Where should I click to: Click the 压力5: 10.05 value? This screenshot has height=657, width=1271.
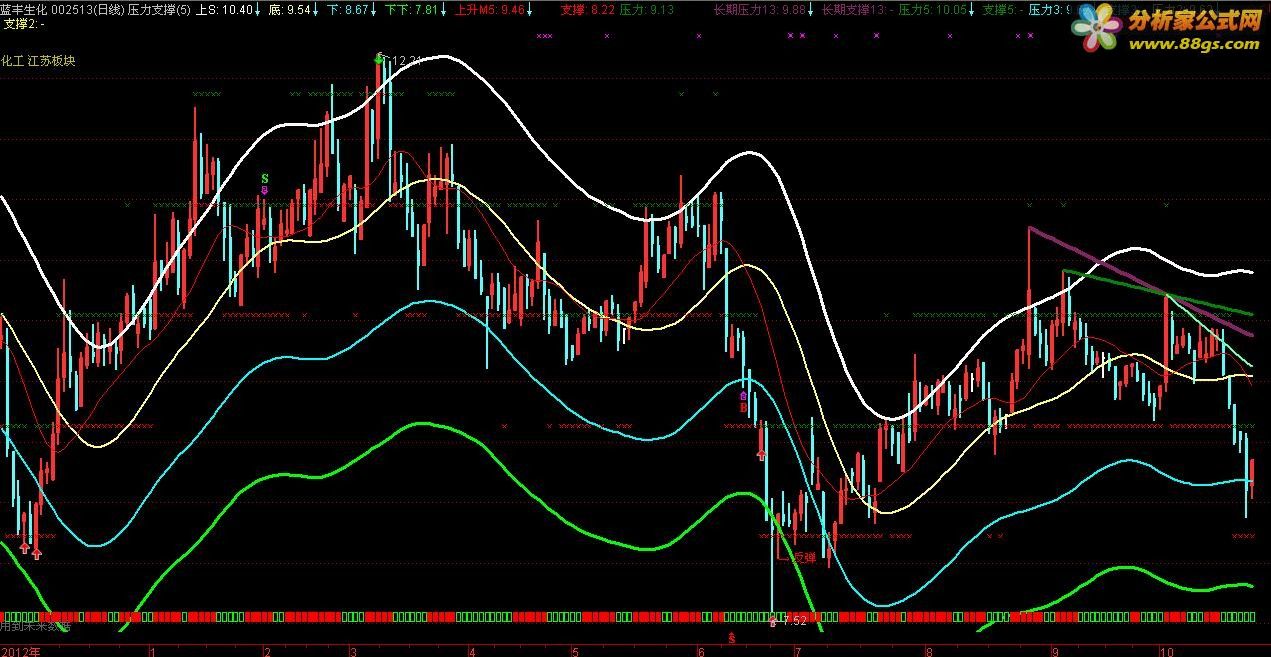(932, 9)
